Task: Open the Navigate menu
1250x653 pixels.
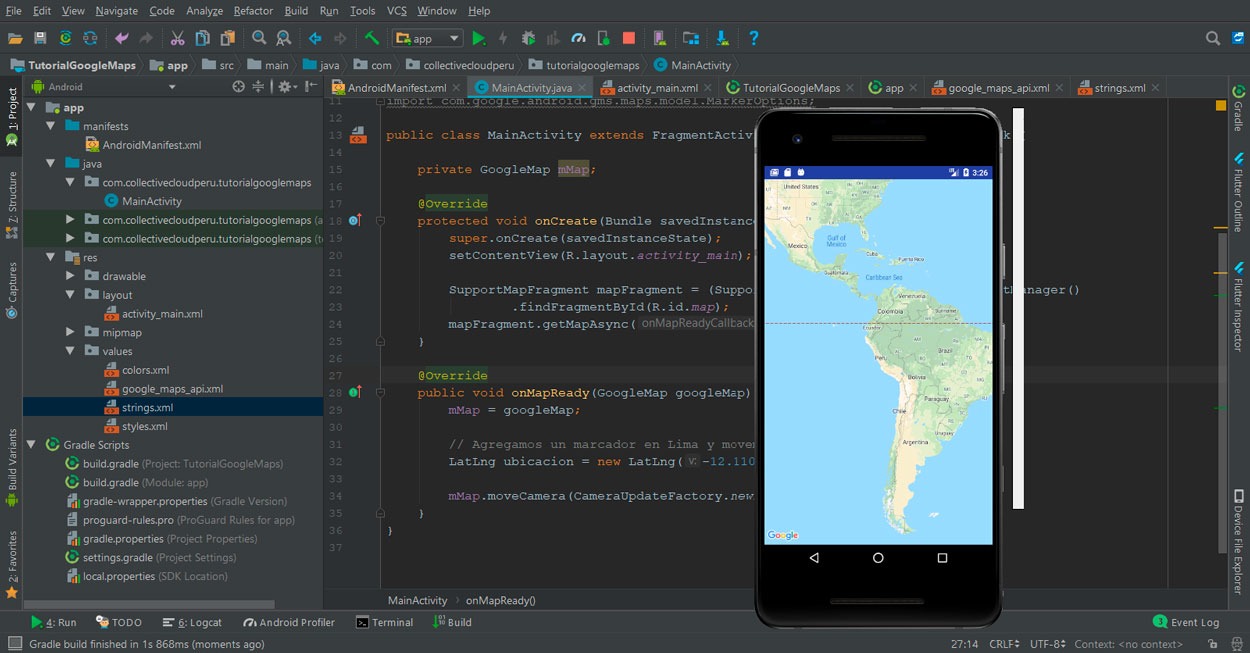Action: point(117,10)
